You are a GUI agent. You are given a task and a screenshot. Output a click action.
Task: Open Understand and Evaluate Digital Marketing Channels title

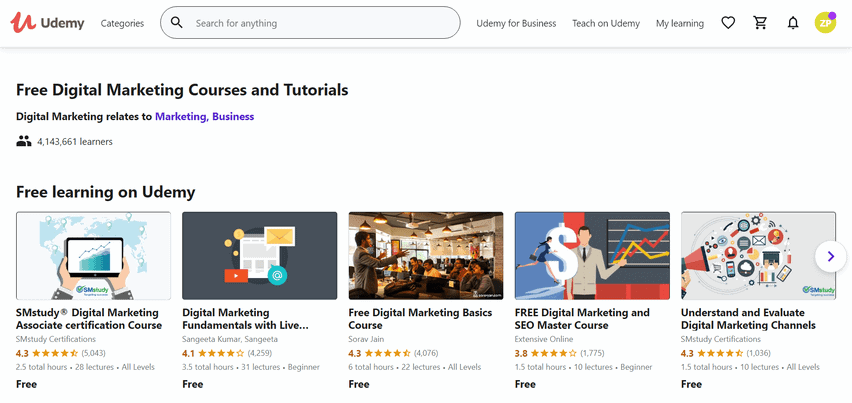(748, 319)
